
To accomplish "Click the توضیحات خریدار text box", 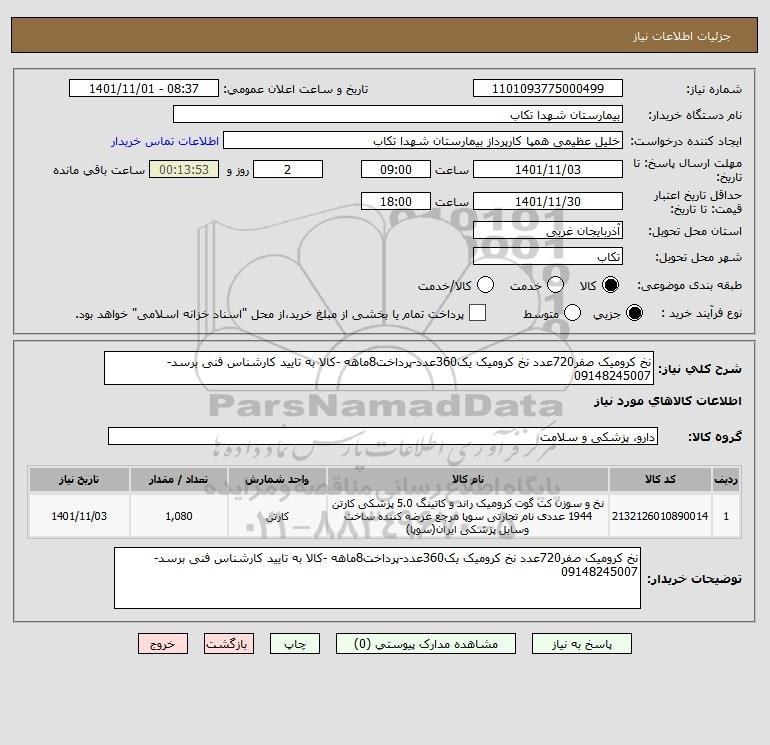I will pyautogui.click(x=377, y=578).
